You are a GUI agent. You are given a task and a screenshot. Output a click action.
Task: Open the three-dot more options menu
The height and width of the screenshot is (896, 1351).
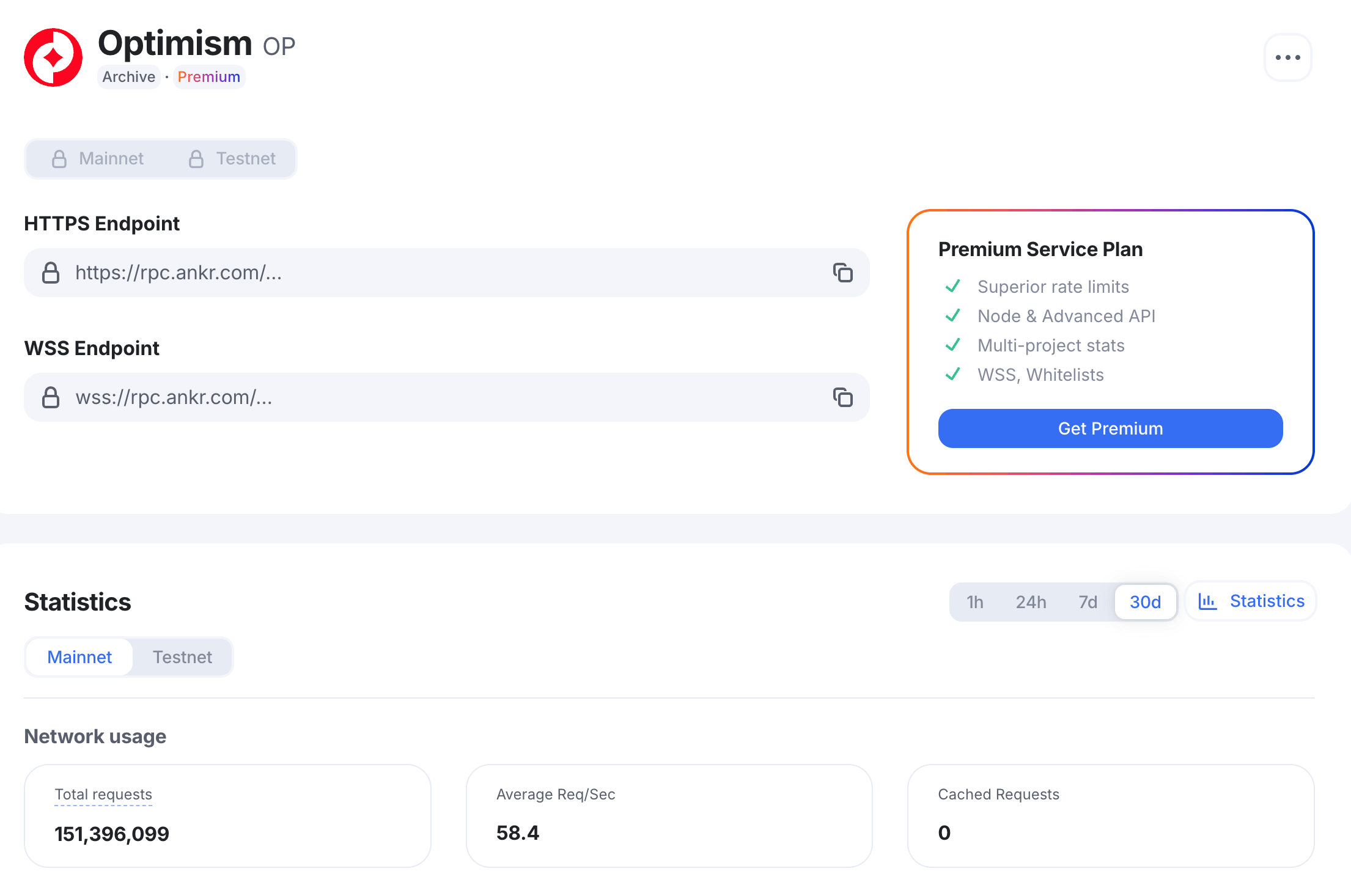[x=1287, y=57]
